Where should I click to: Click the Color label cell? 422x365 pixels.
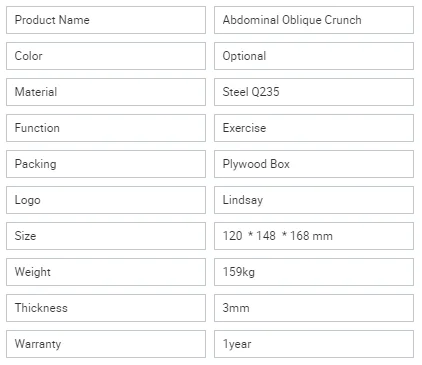click(x=106, y=56)
